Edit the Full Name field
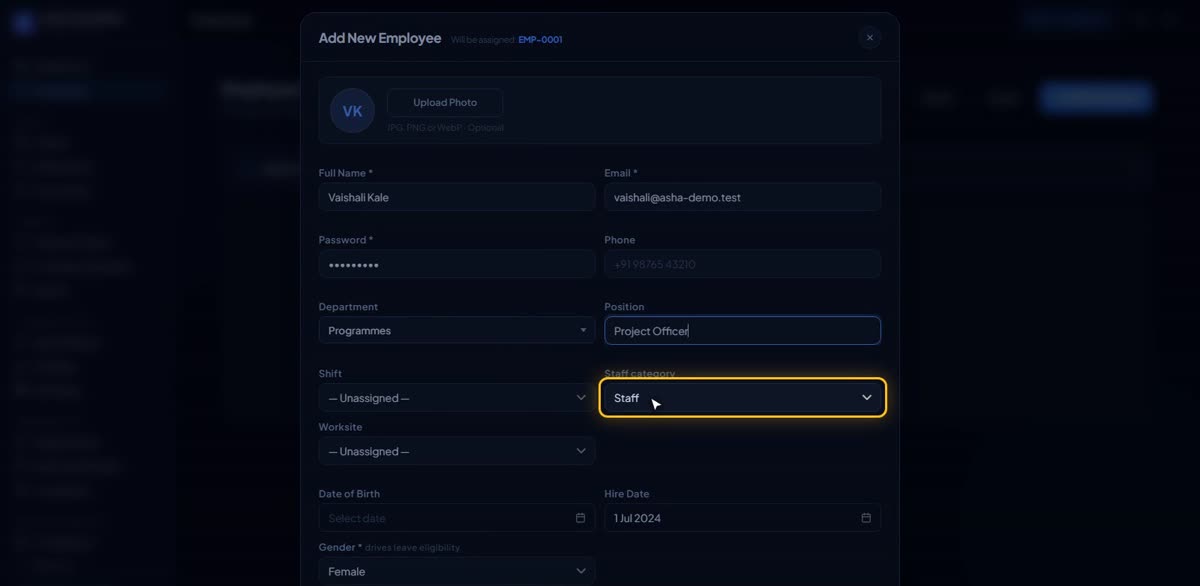This screenshot has height=586, width=1200. point(457,197)
